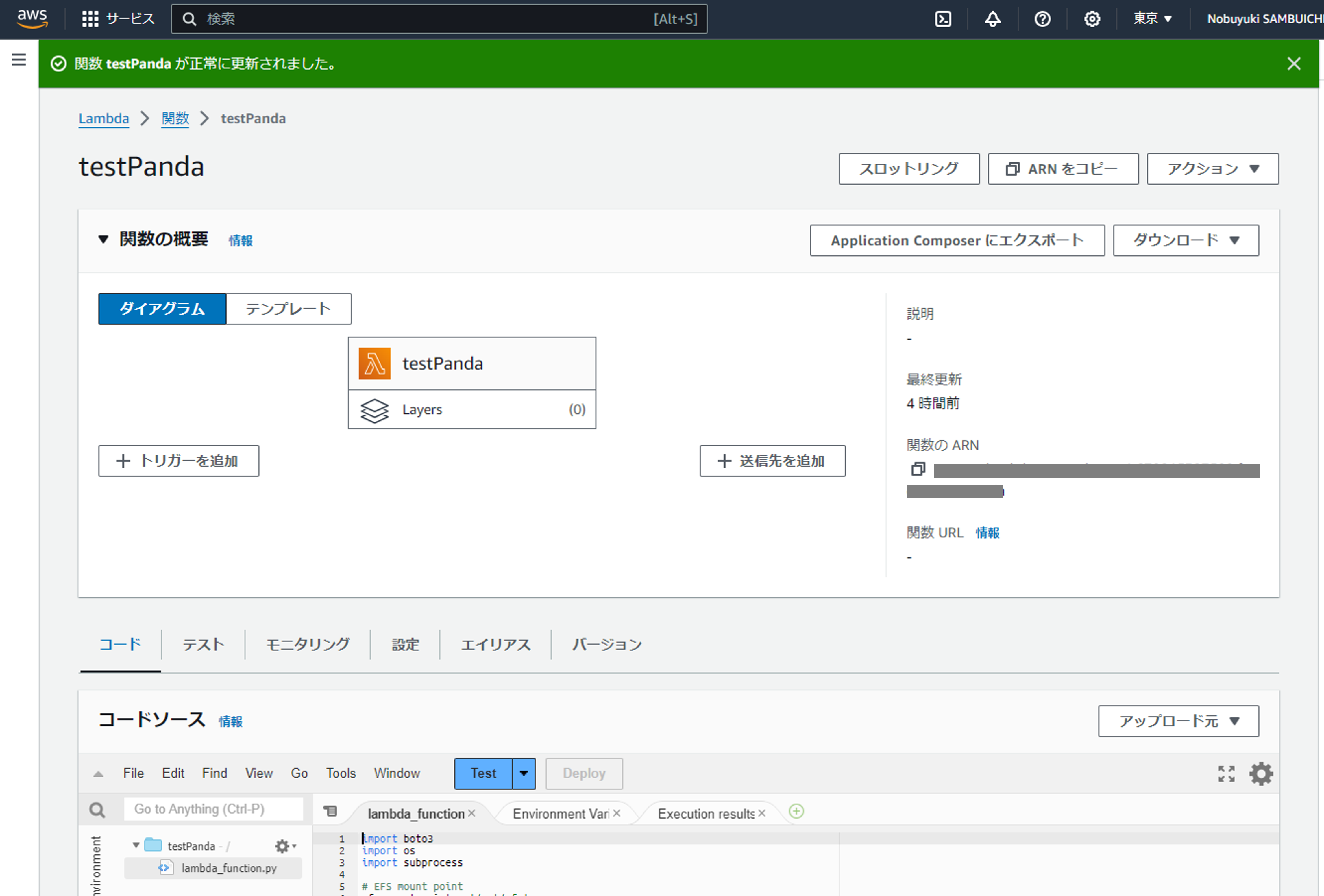Select the モニタリング tab
Viewport: 1324px width, 896px height.
tap(308, 644)
